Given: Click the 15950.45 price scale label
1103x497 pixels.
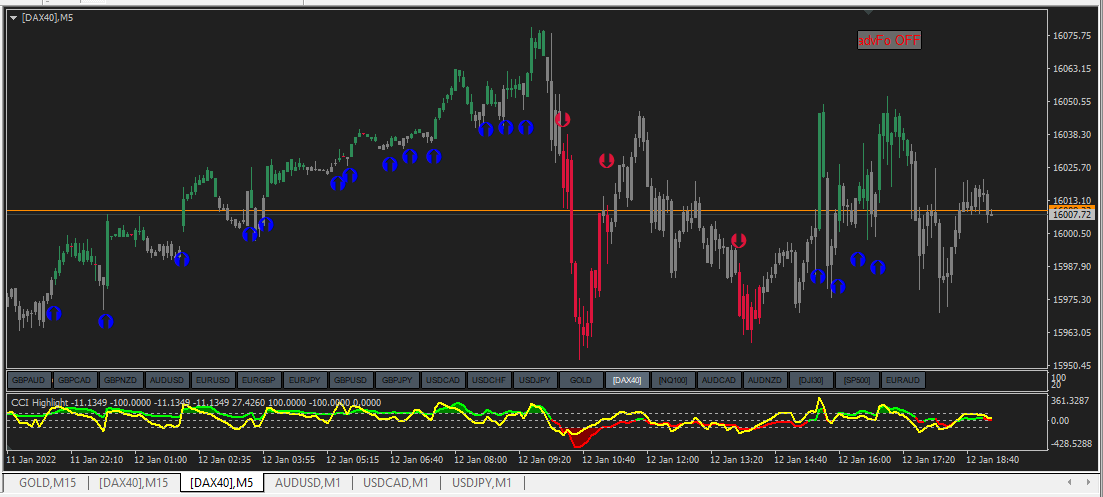Looking at the screenshot, I should click(x=1072, y=366).
